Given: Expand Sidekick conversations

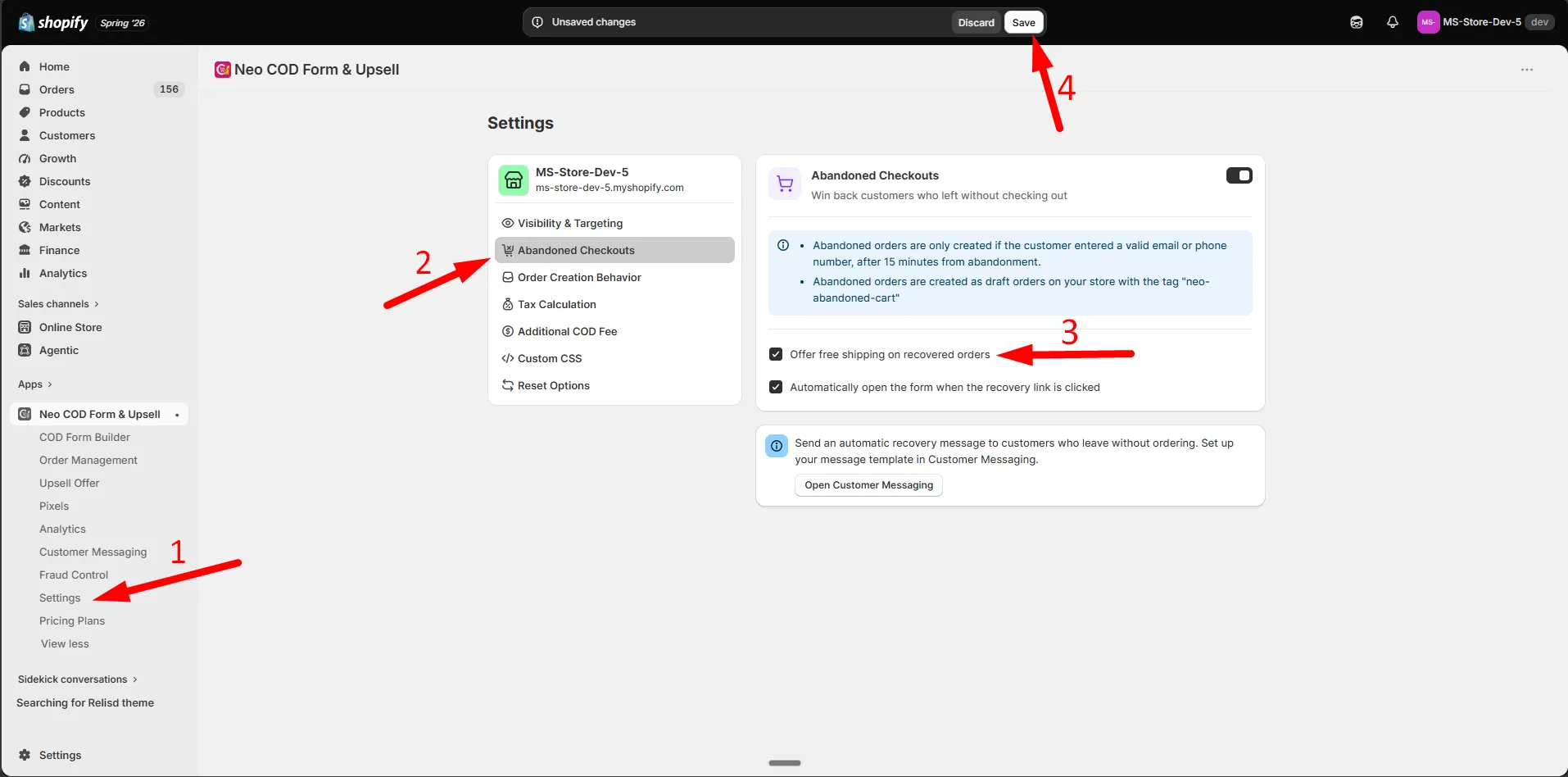Looking at the screenshot, I should tap(78, 679).
